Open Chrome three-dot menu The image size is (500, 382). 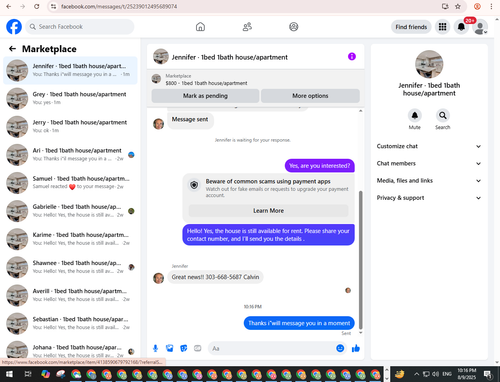click(x=491, y=6)
